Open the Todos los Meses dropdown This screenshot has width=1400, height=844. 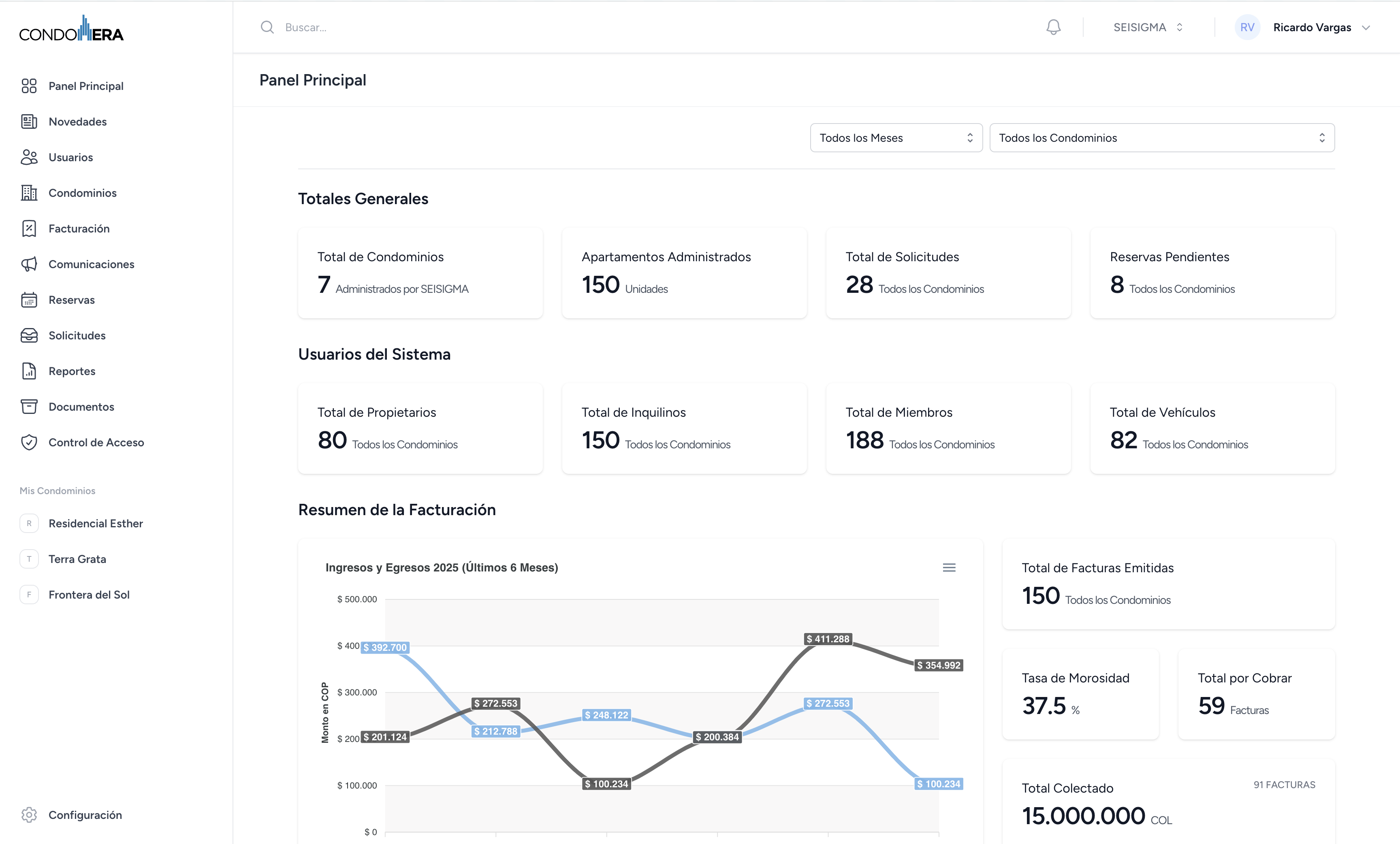(x=895, y=138)
